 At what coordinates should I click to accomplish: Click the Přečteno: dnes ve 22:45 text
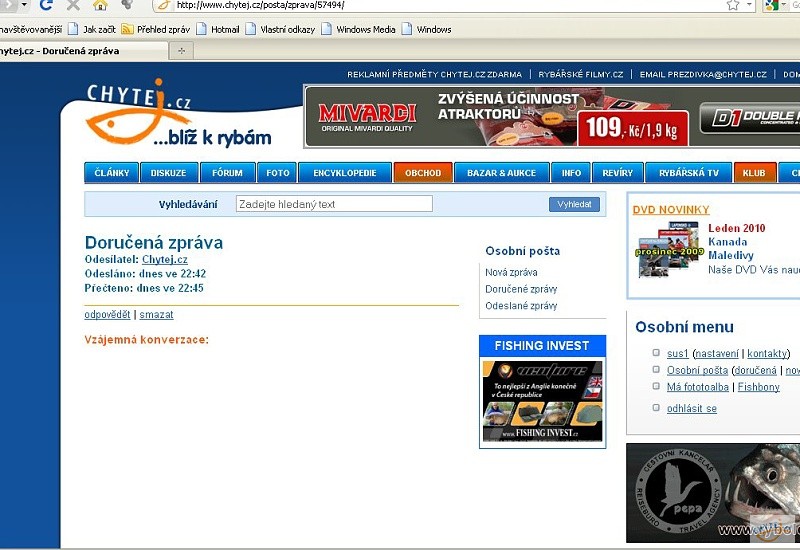[x=144, y=288]
